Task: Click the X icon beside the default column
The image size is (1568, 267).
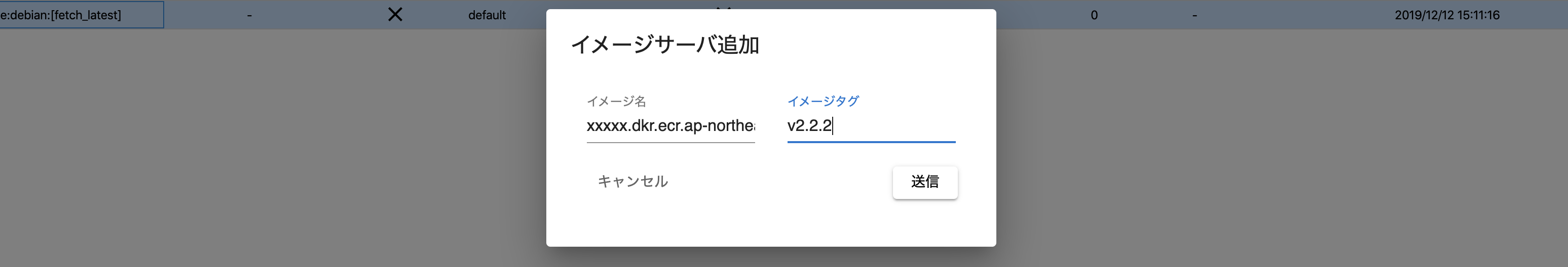Action: pyautogui.click(x=395, y=14)
